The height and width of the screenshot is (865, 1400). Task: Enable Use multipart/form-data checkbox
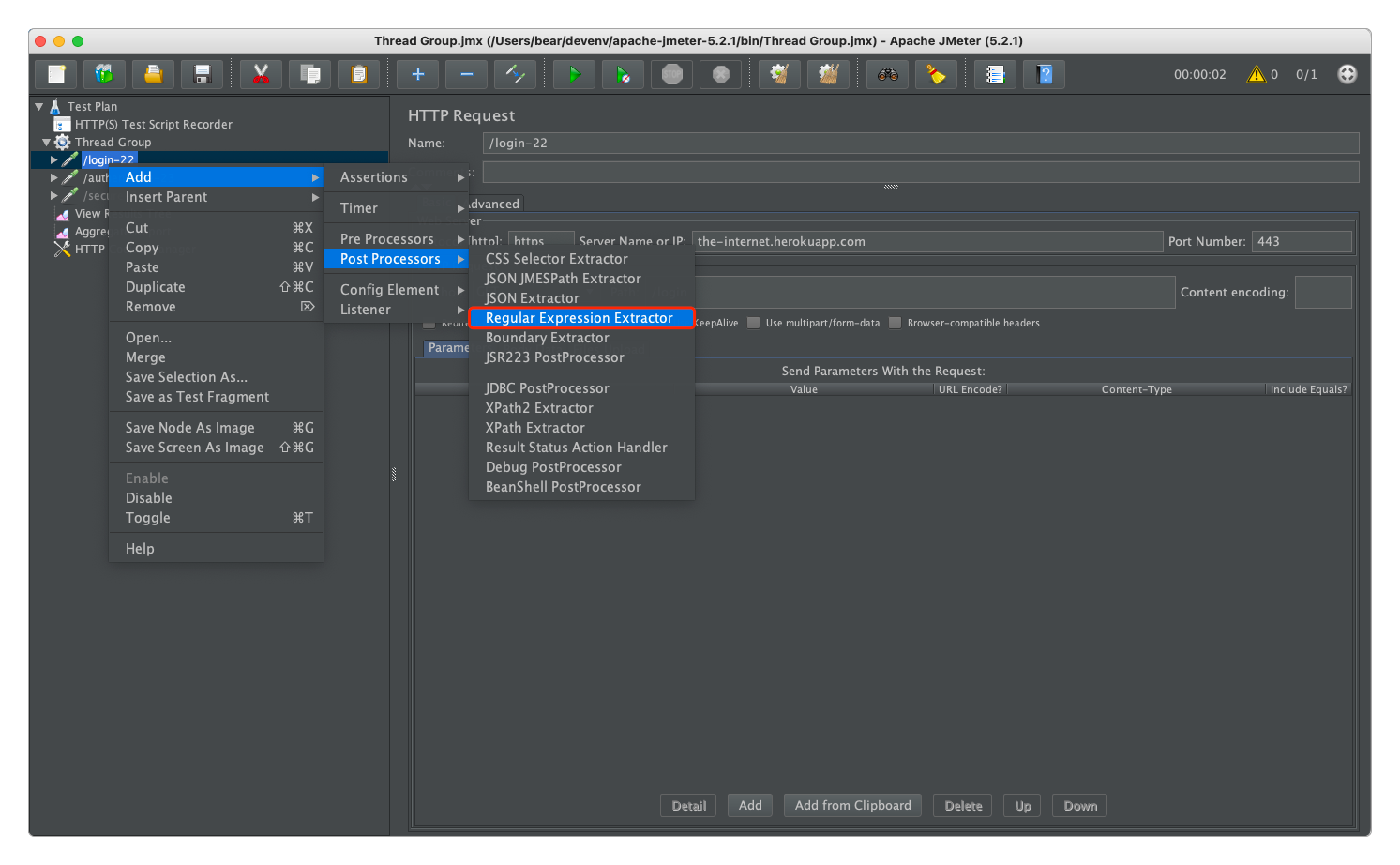(x=753, y=323)
